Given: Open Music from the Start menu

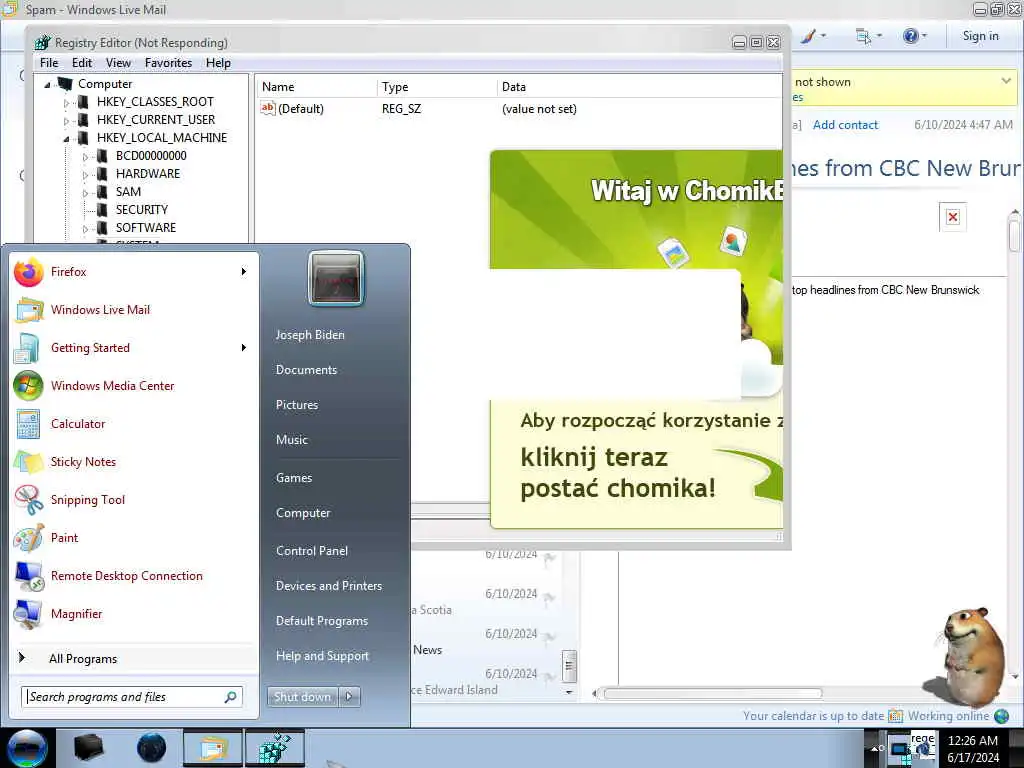Looking at the screenshot, I should click(291, 440).
